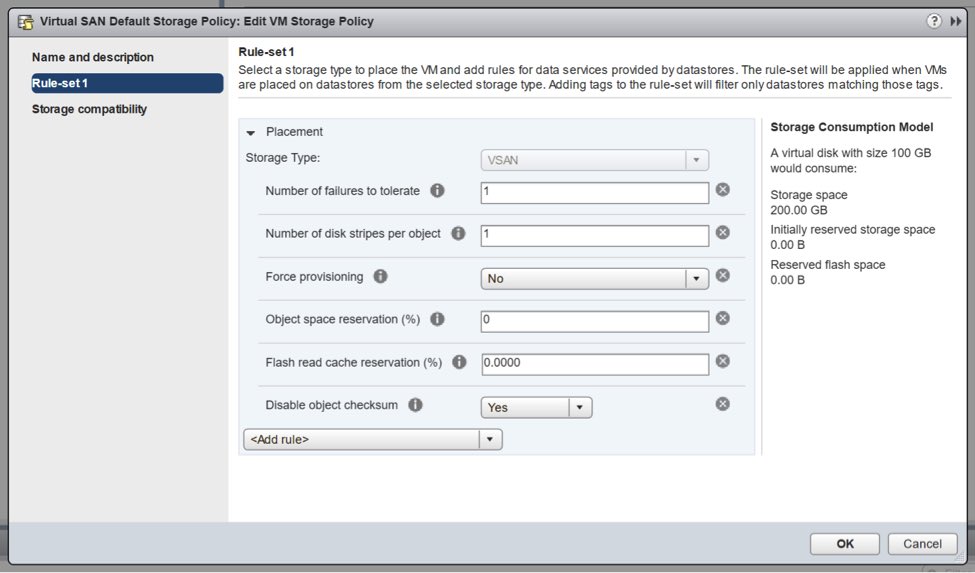Click the storage policy icon in title bar
The image size is (975, 573).
(x=25, y=22)
